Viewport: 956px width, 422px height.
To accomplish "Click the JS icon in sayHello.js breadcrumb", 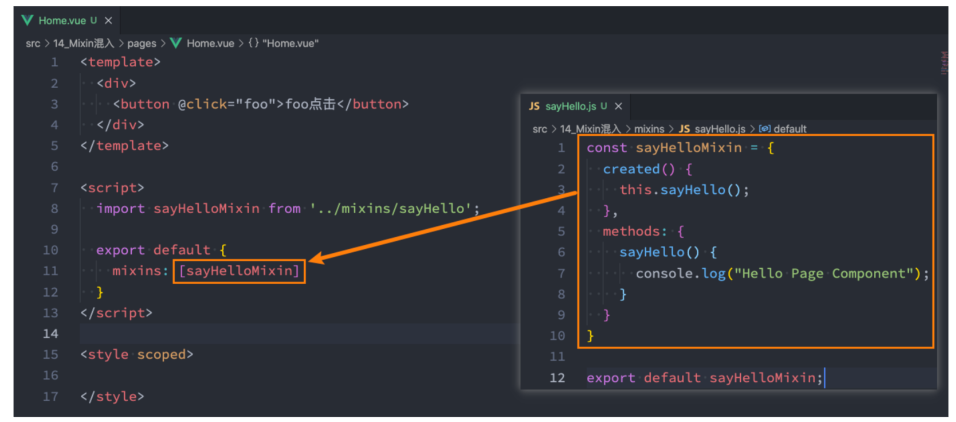I will (x=684, y=129).
